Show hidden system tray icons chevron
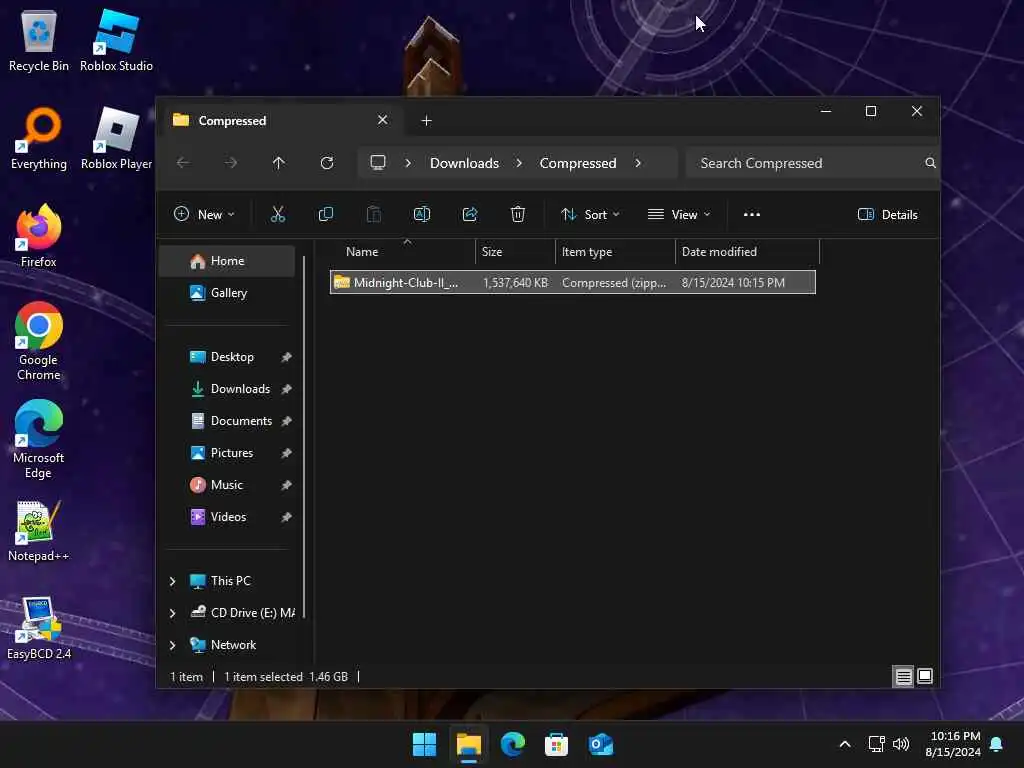 (x=844, y=744)
